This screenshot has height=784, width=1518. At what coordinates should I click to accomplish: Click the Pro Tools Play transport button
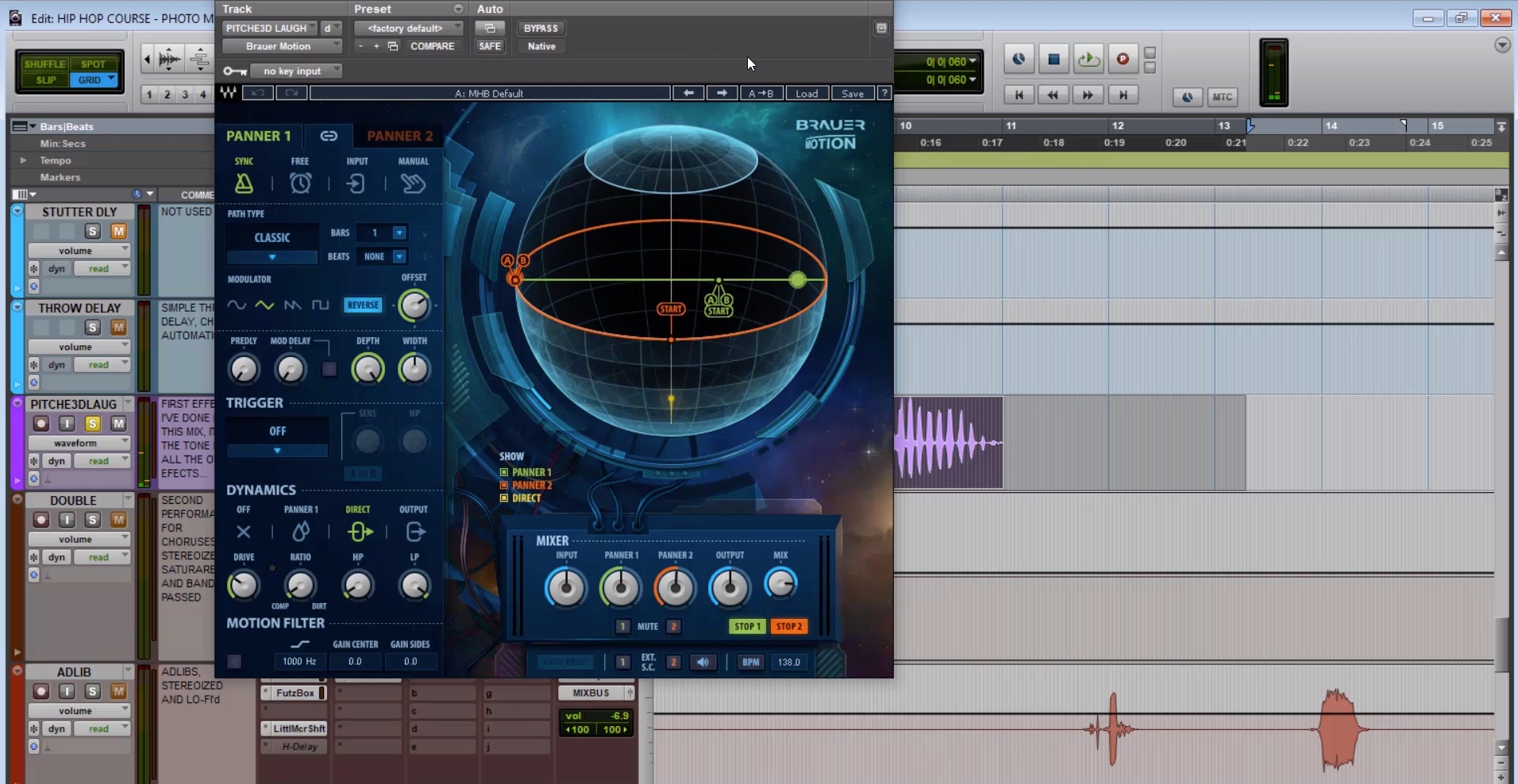point(1088,59)
